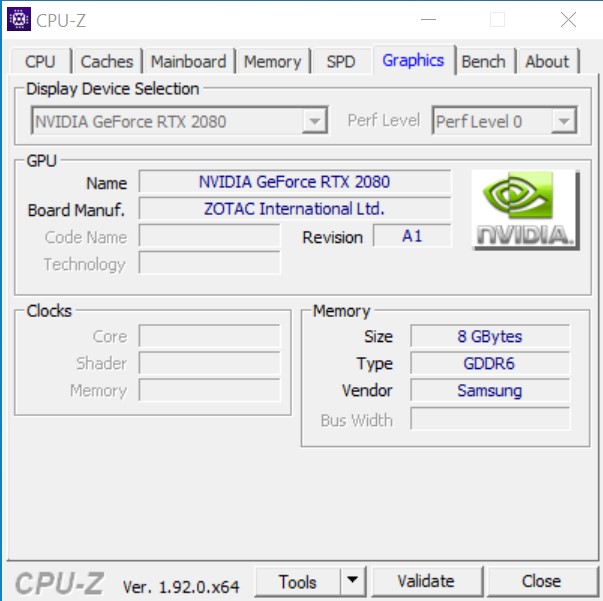This screenshot has height=601, width=603.
Task: Click the Validate button
Action: click(426, 581)
